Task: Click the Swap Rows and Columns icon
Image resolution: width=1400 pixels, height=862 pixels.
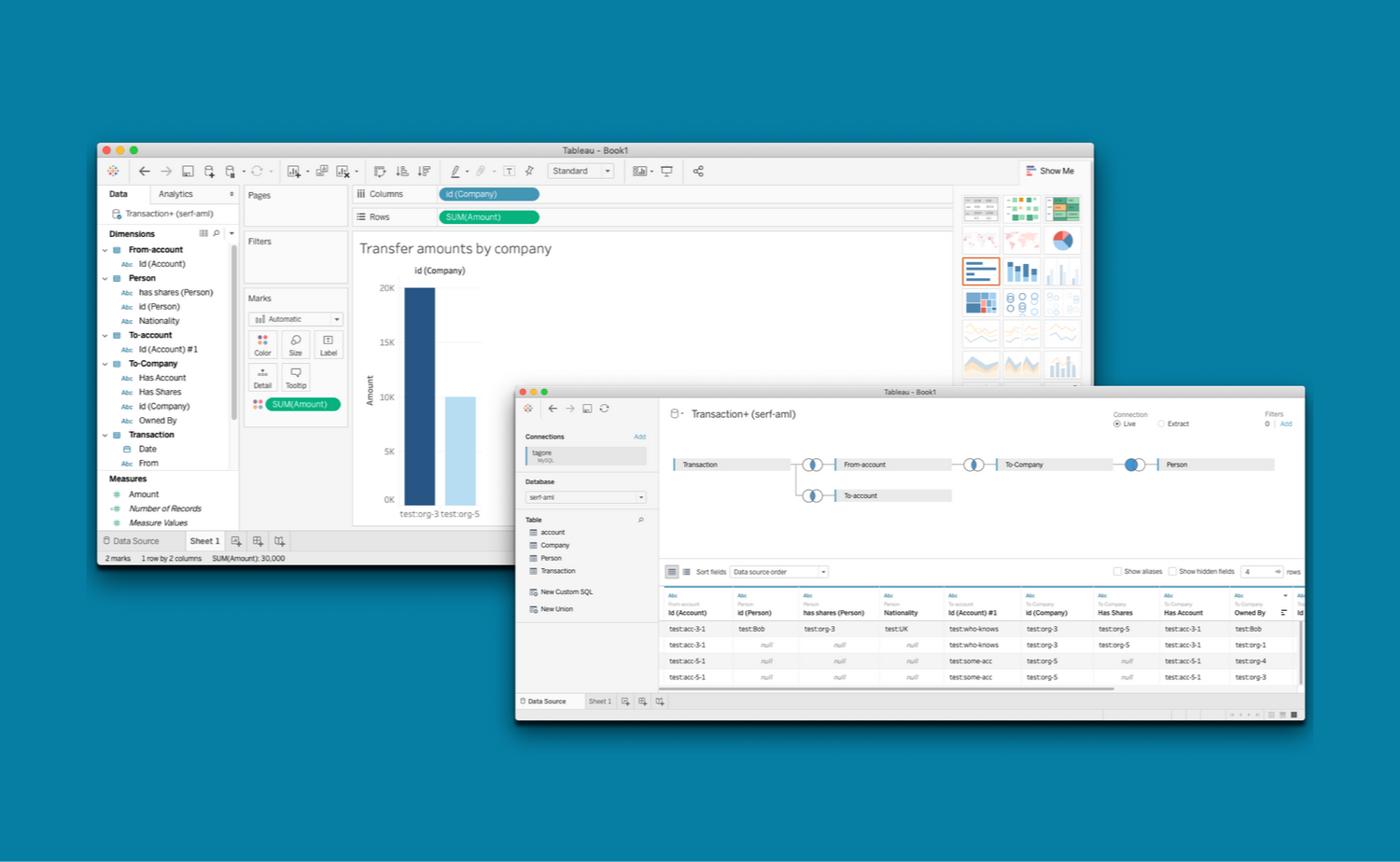Action: 380,172
